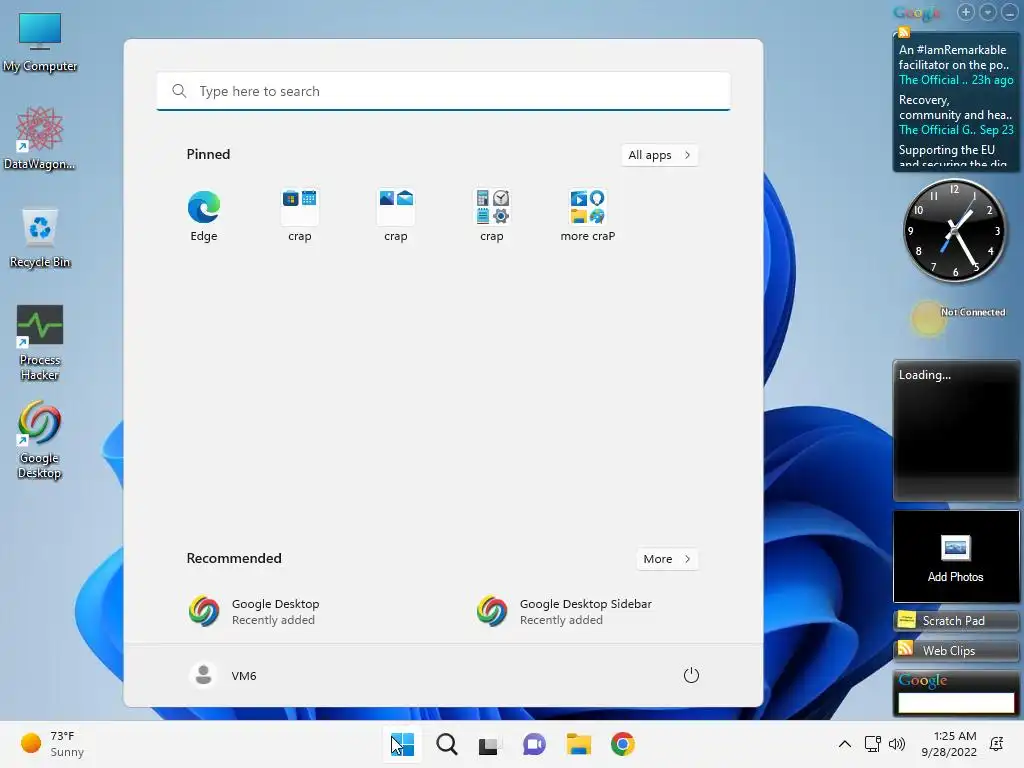Select Google Desktop desktop shortcut
Viewport: 1024px width, 768px height.
pos(40,440)
